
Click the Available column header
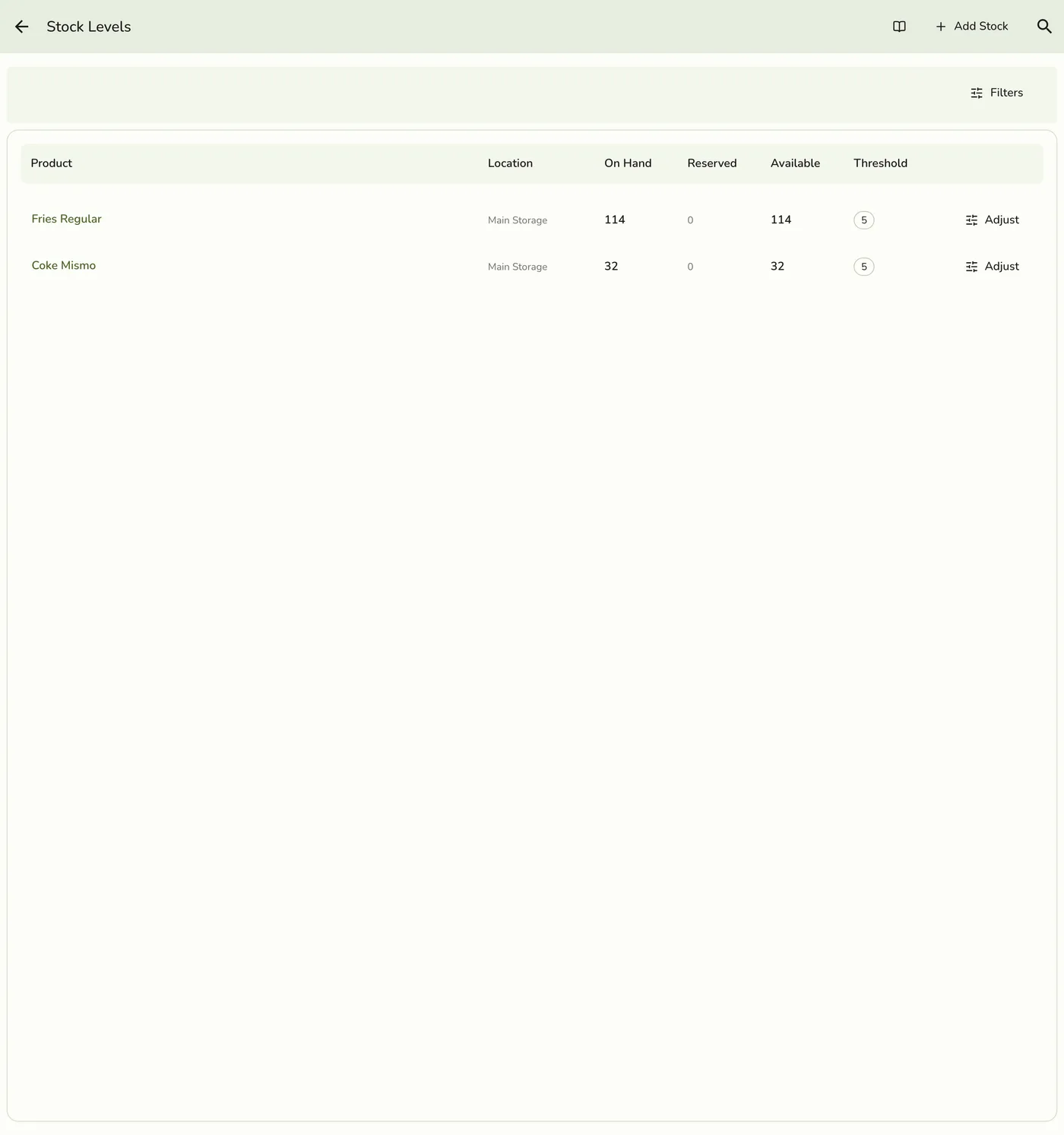(795, 163)
